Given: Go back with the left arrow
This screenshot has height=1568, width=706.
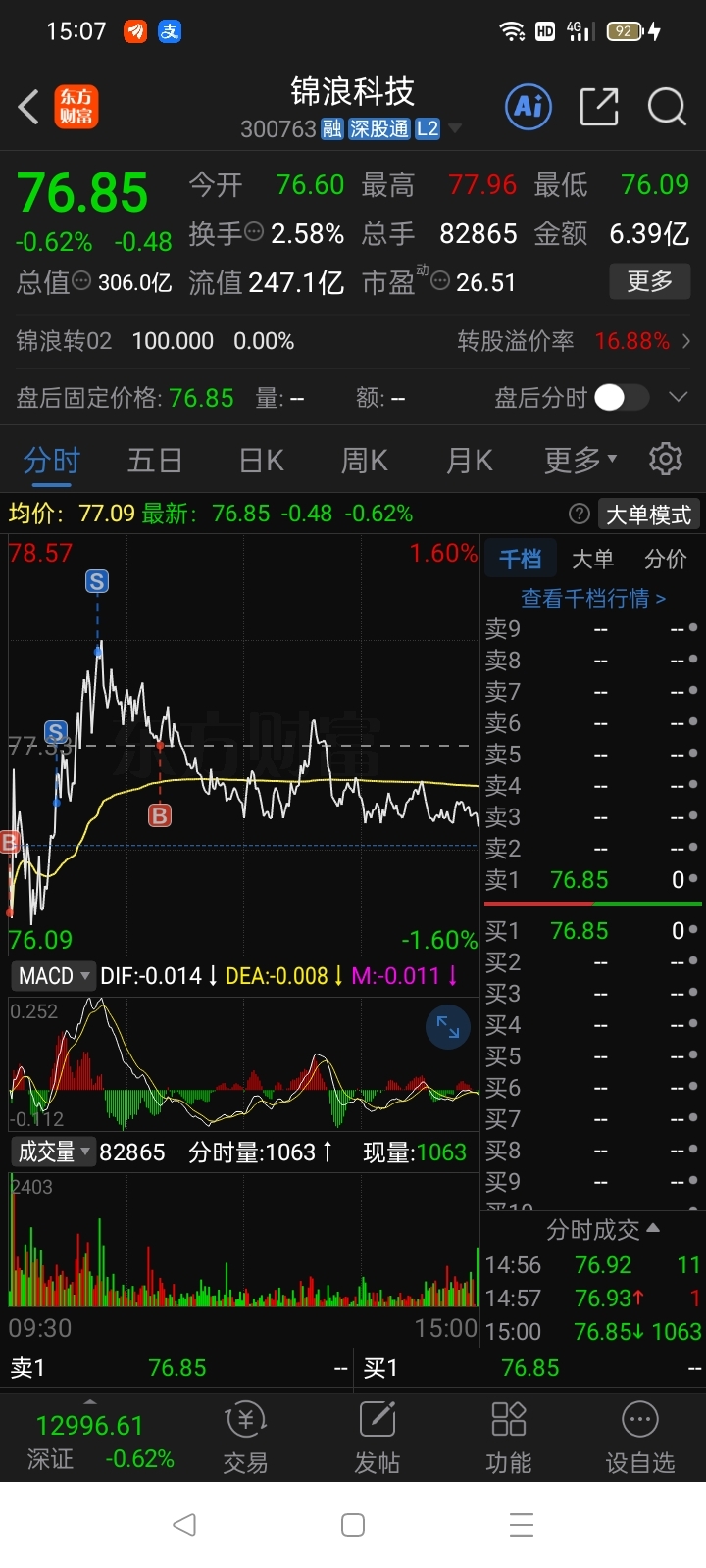Looking at the screenshot, I should [28, 107].
